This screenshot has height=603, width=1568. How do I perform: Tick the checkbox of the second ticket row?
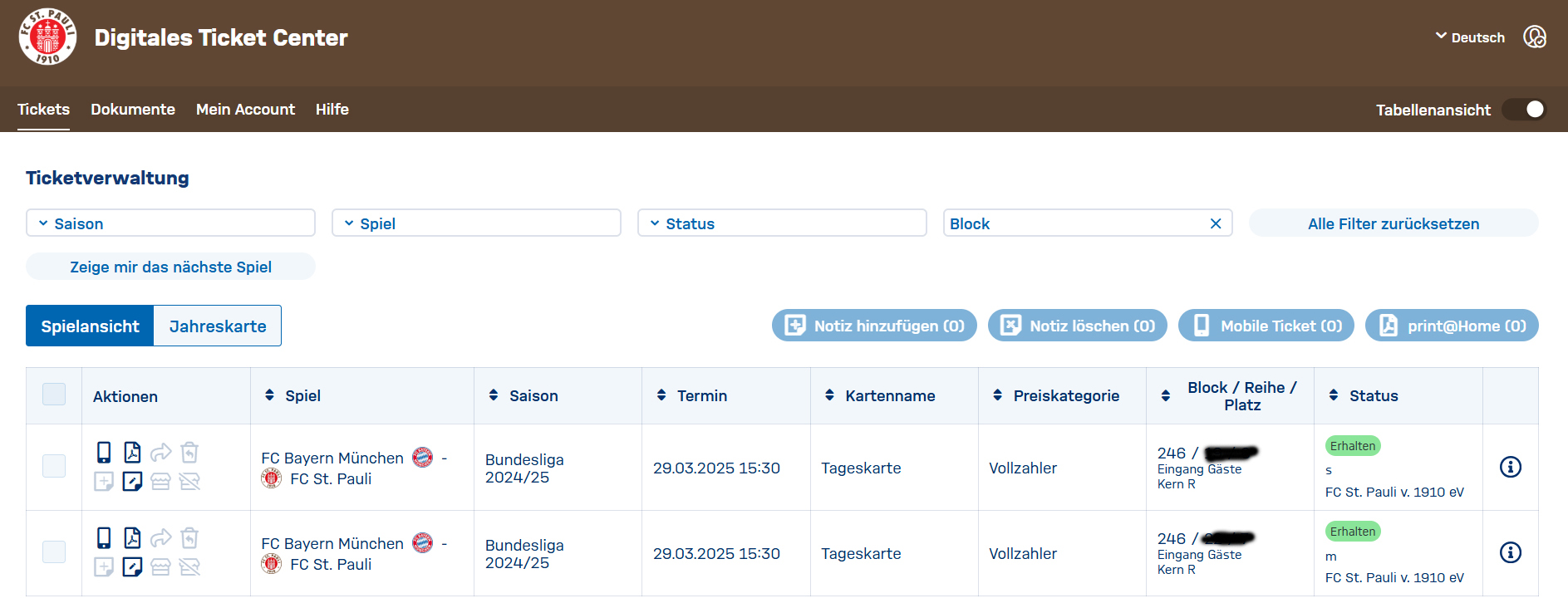click(x=54, y=552)
